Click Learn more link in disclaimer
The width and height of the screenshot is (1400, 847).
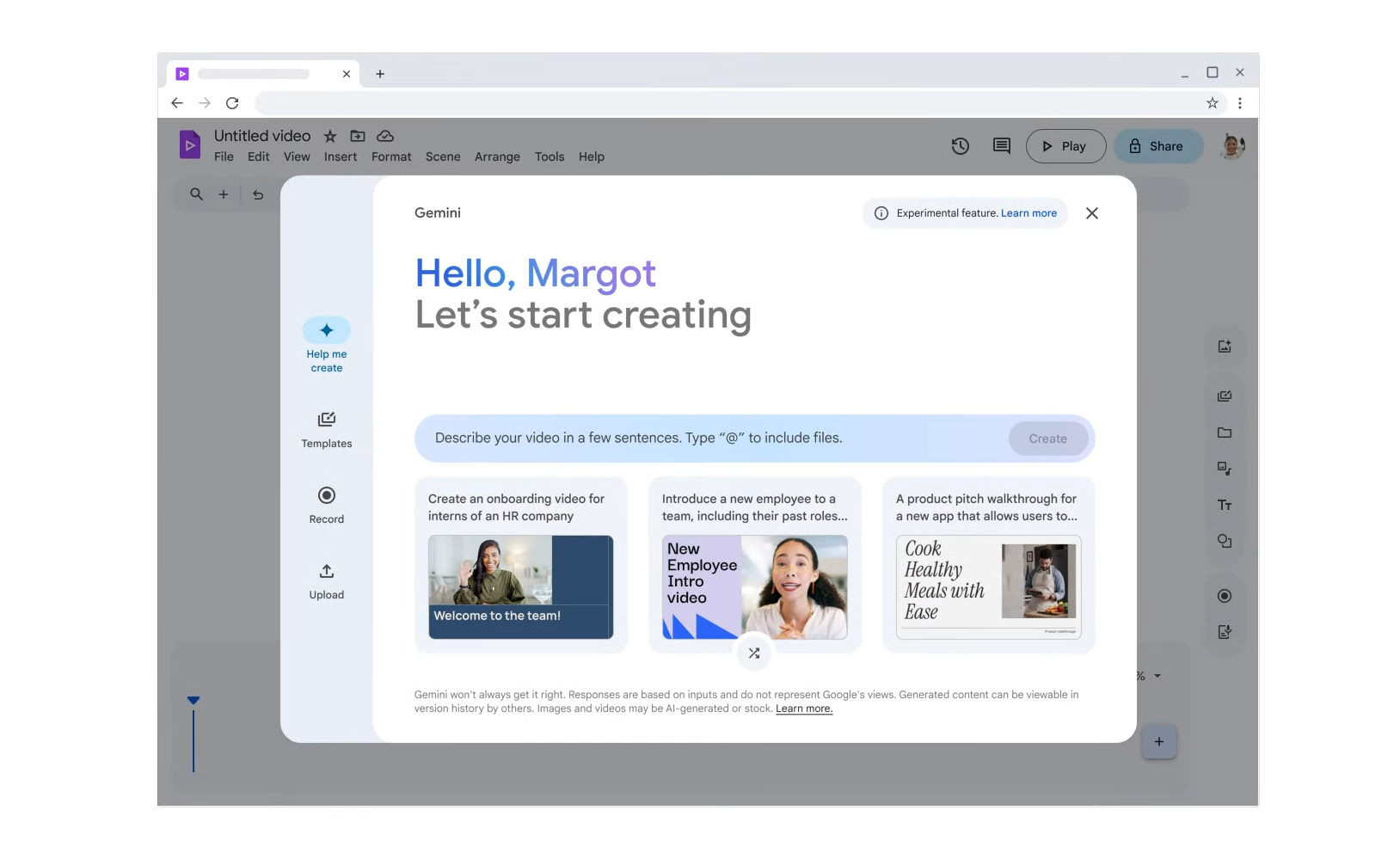click(x=804, y=709)
